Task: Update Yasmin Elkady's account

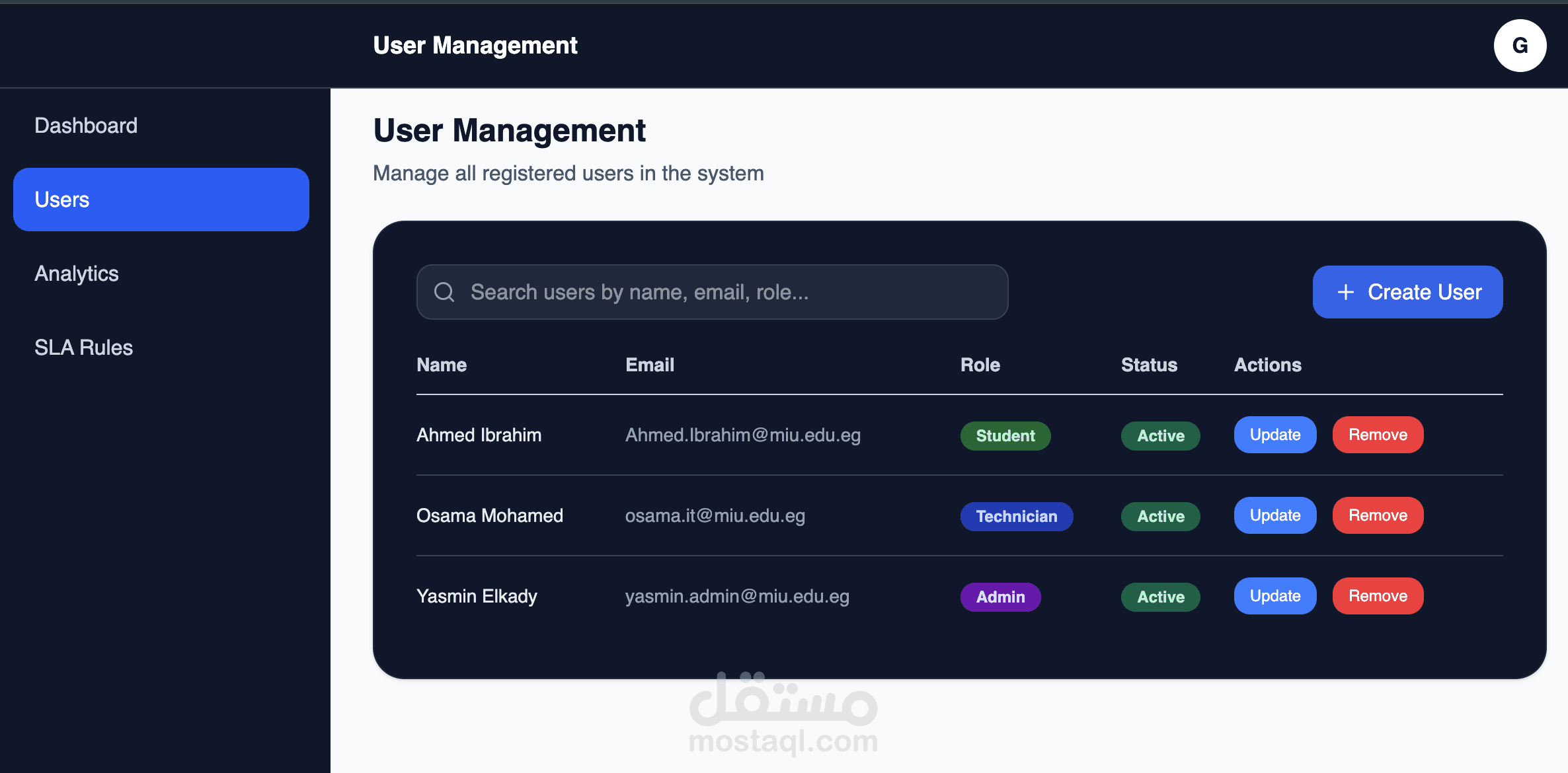Action: pyautogui.click(x=1274, y=596)
